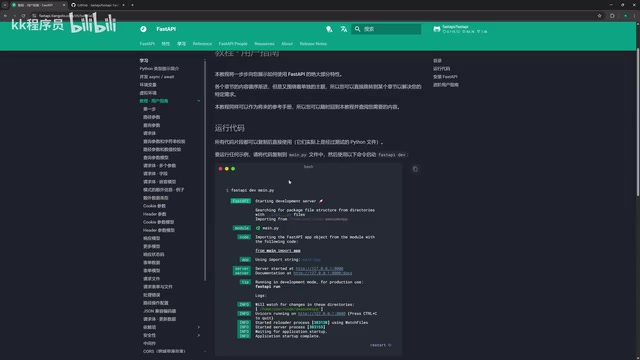Open the JSON 兼容编码器 sidebar page

[x=160, y=311]
